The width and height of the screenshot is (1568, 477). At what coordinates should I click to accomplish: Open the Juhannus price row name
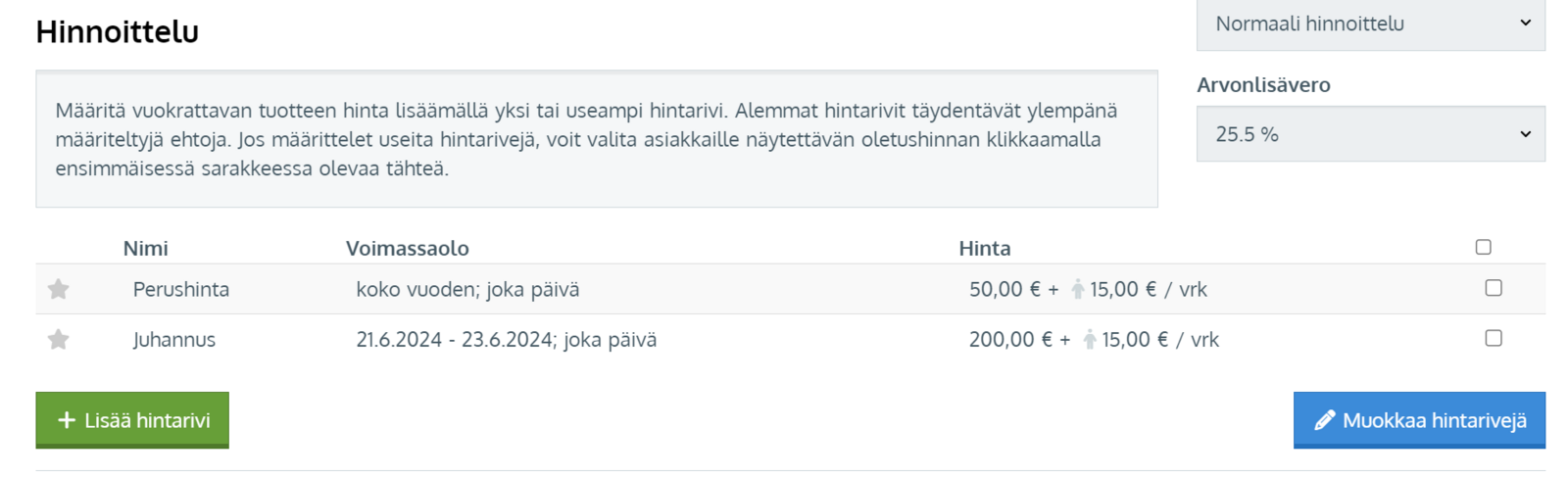[174, 340]
